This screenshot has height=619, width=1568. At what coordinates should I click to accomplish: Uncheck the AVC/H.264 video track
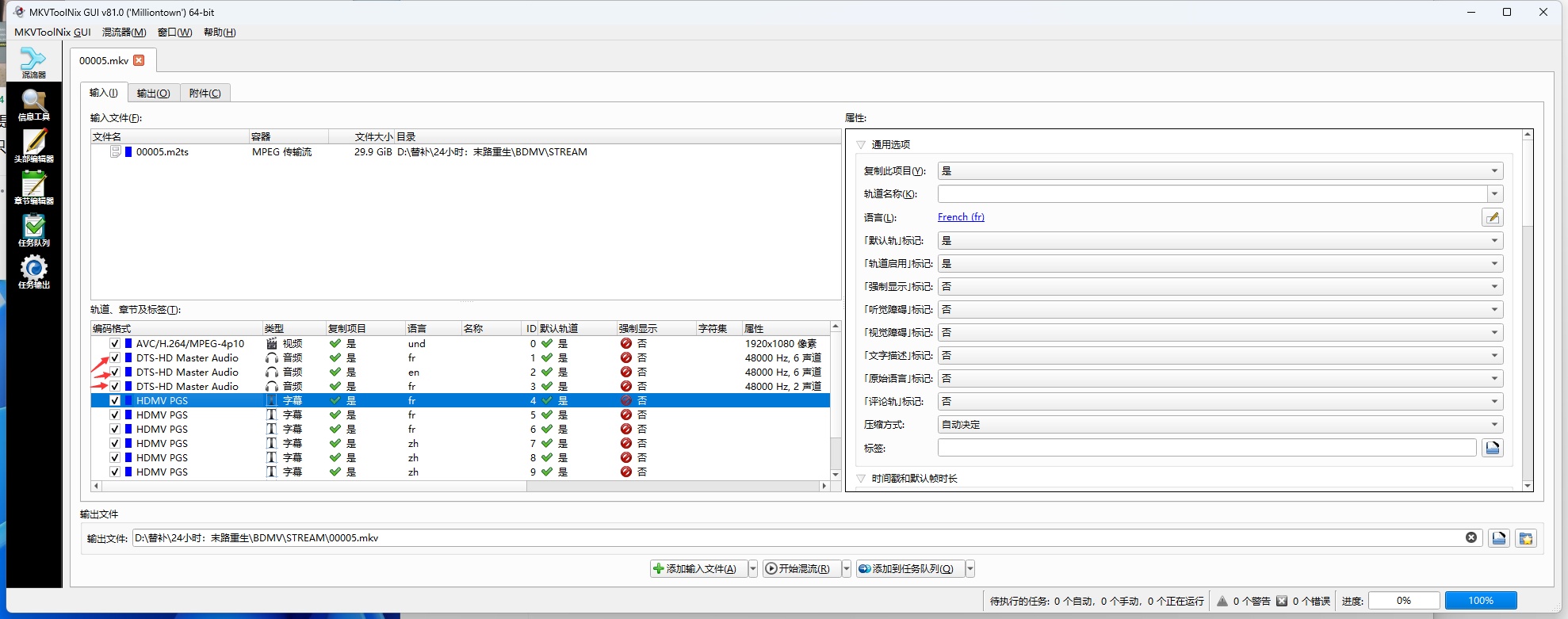(115, 343)
